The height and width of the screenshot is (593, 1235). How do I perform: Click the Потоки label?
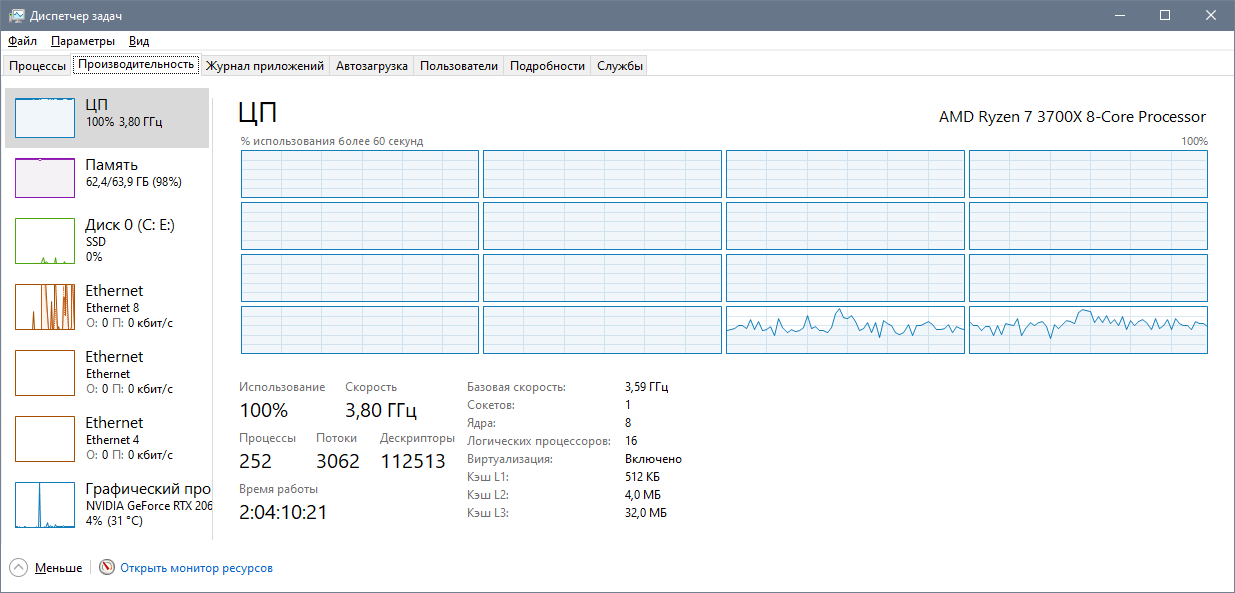pos(336,438)
